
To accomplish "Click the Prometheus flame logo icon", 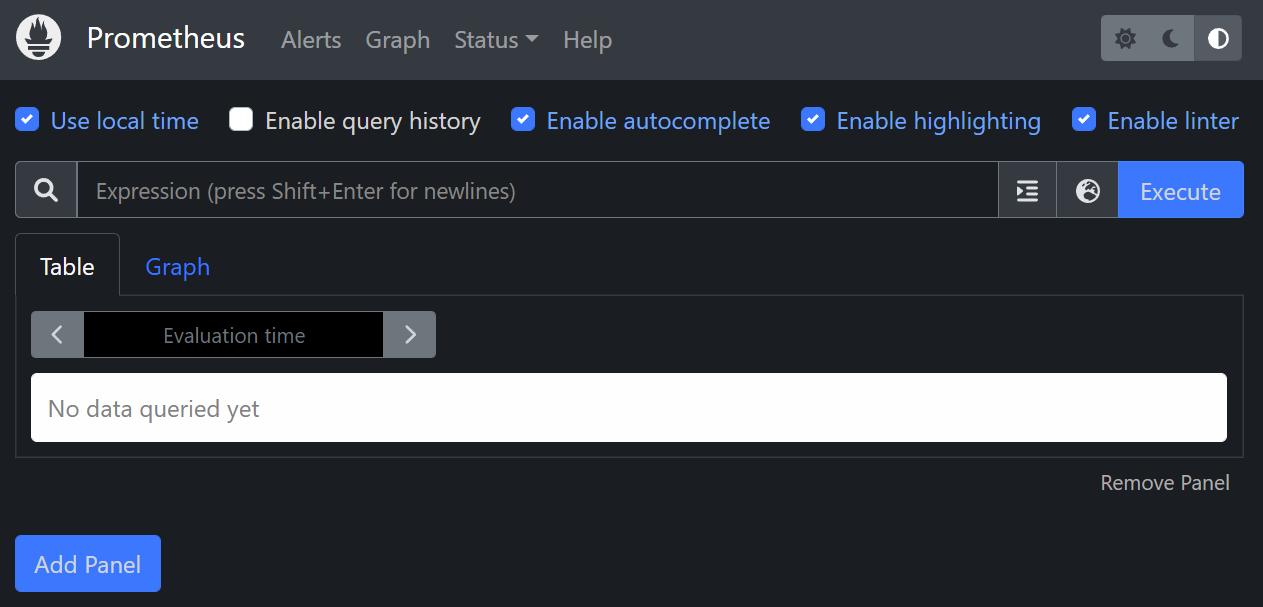I will point(37,37).
